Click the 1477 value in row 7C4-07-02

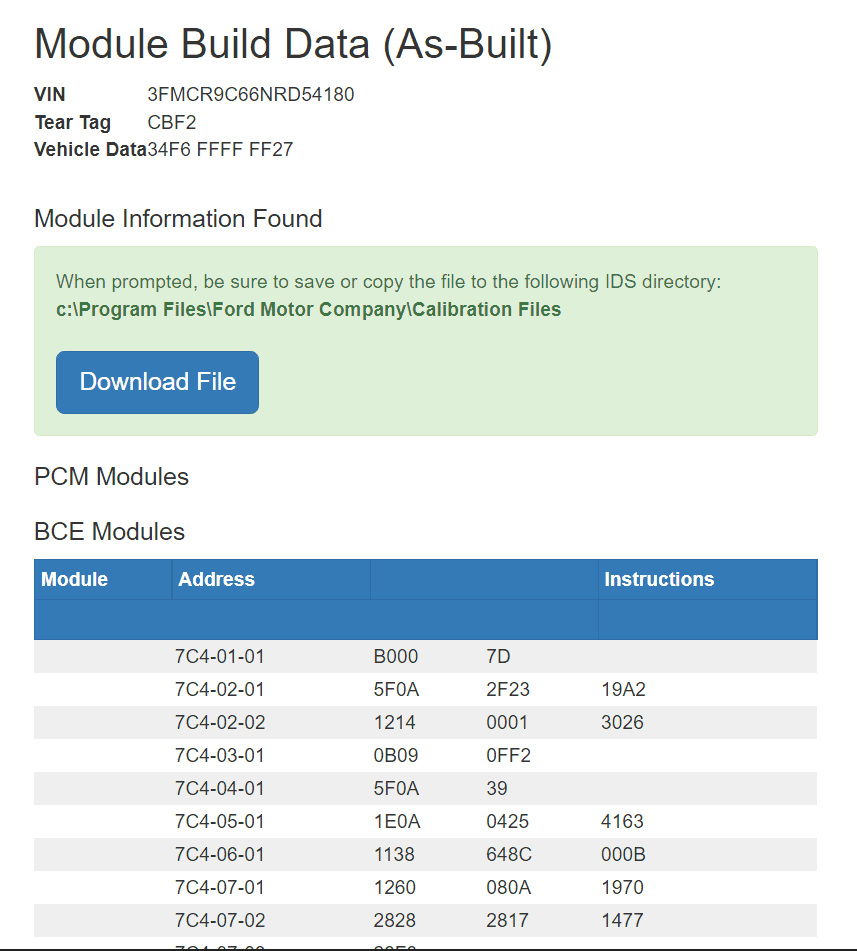click(x=622, y=920)
